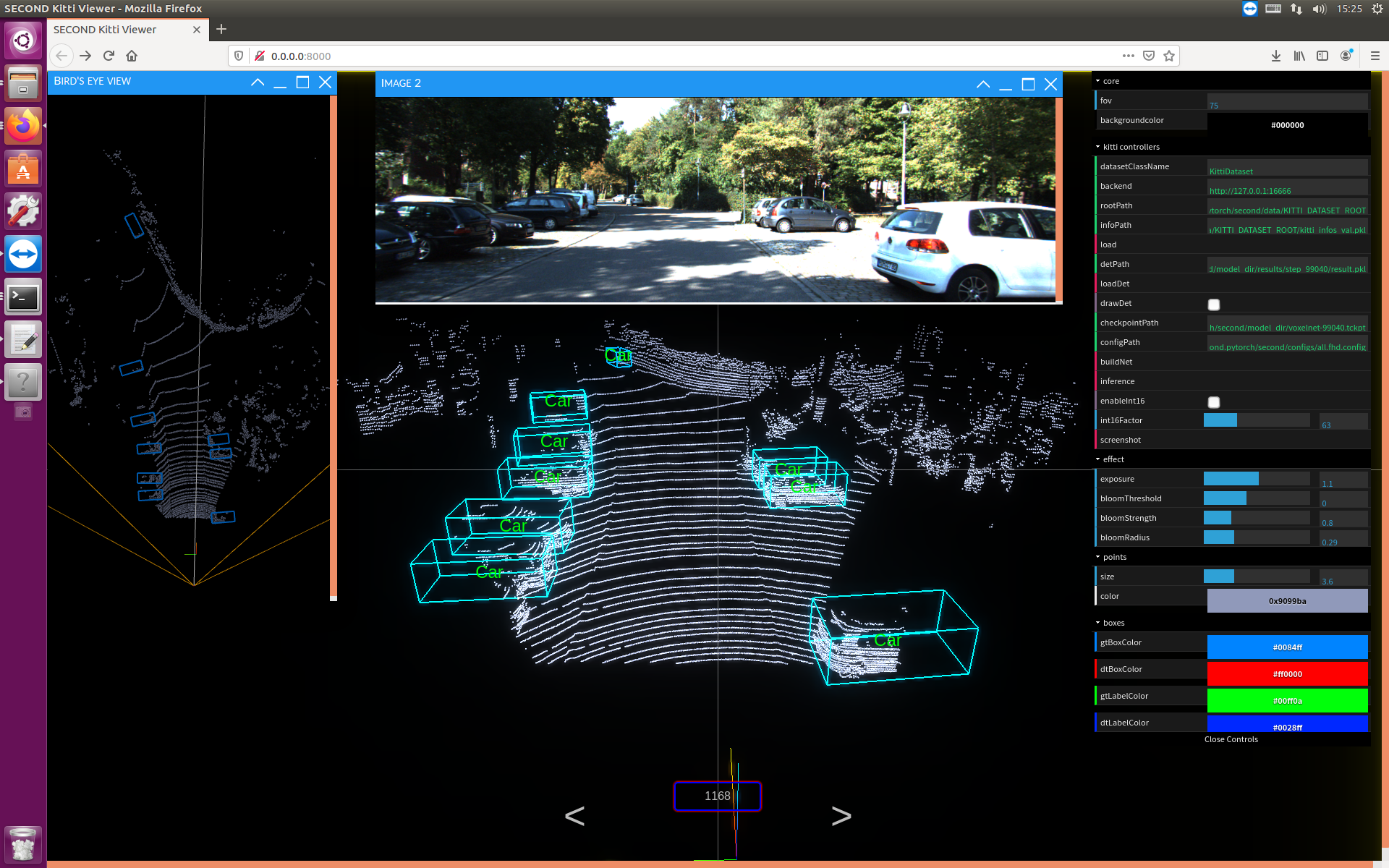Collapse the boxes settings group
This screenshot has width=1389, height=868.
pos(1113,623)
